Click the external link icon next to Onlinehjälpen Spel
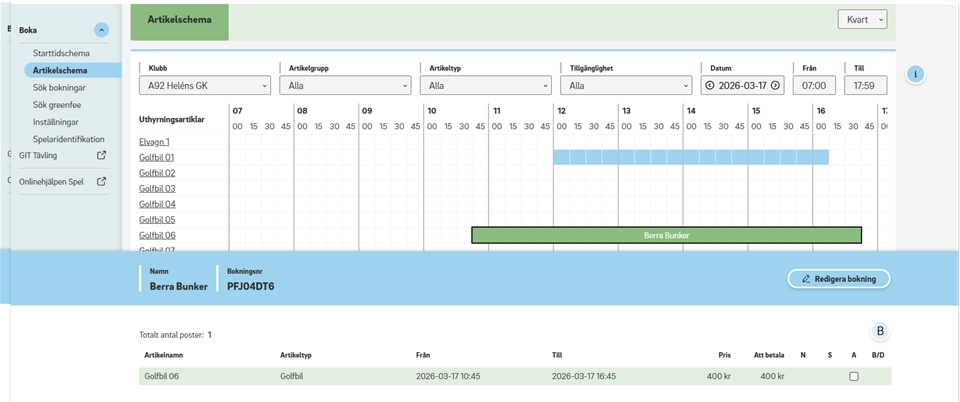The image size is (960, 402). (x=101, y=182)
